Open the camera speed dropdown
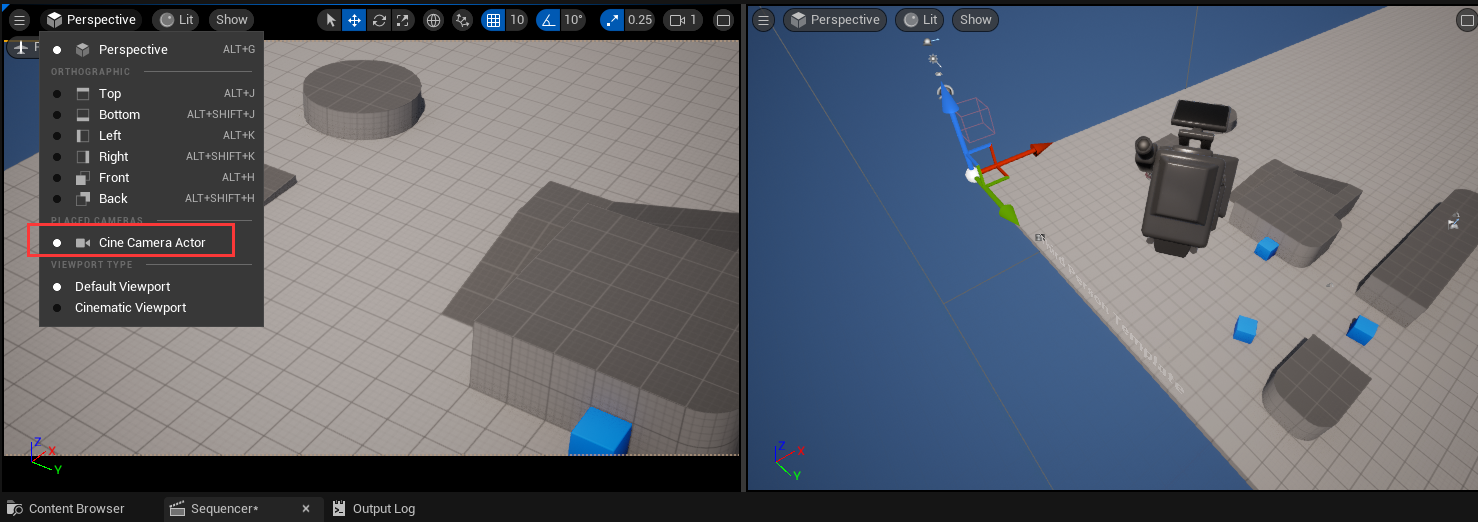1478x522 pixels. [682, 20]
